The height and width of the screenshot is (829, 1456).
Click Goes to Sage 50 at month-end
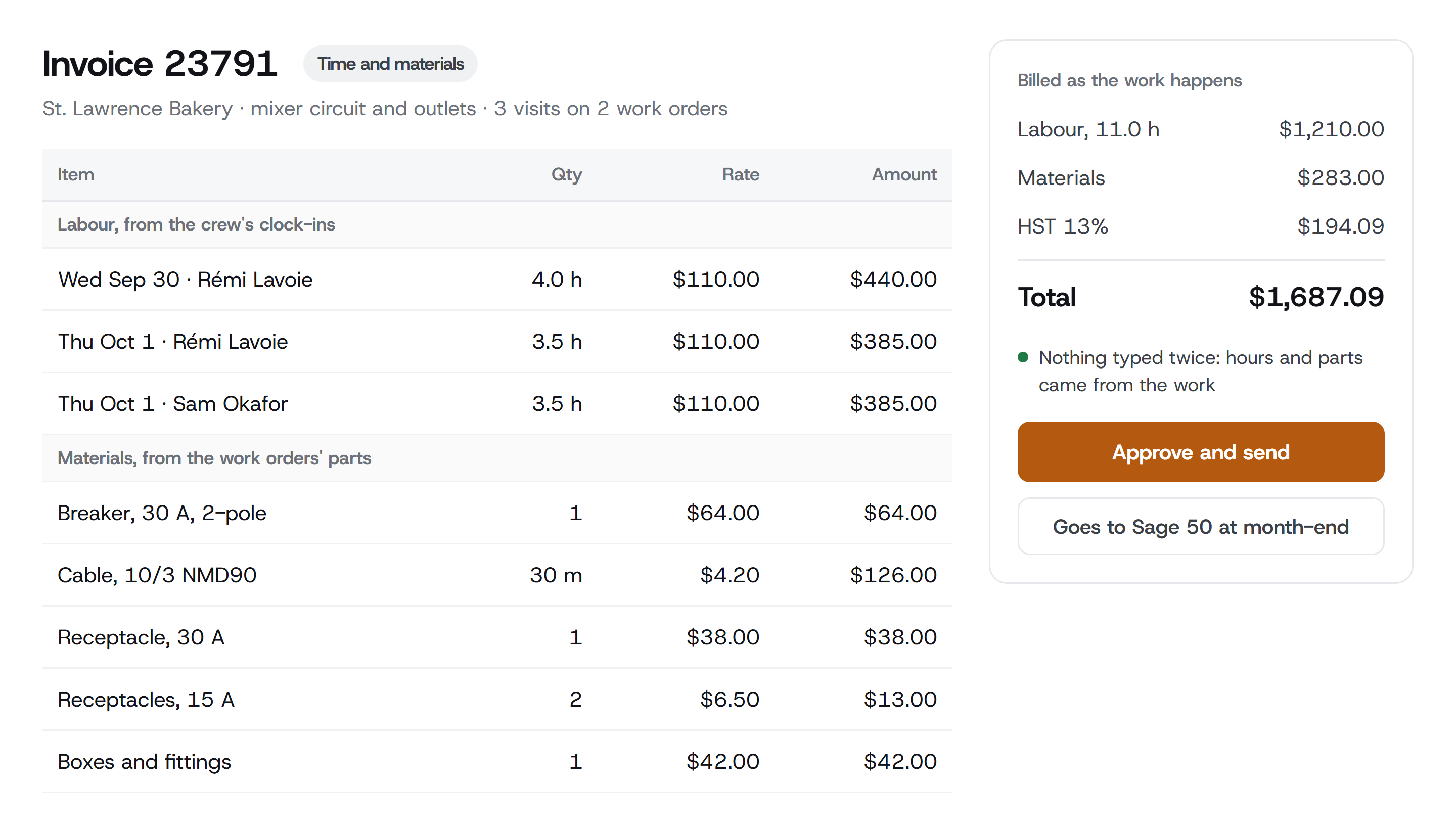point(1200,527)
